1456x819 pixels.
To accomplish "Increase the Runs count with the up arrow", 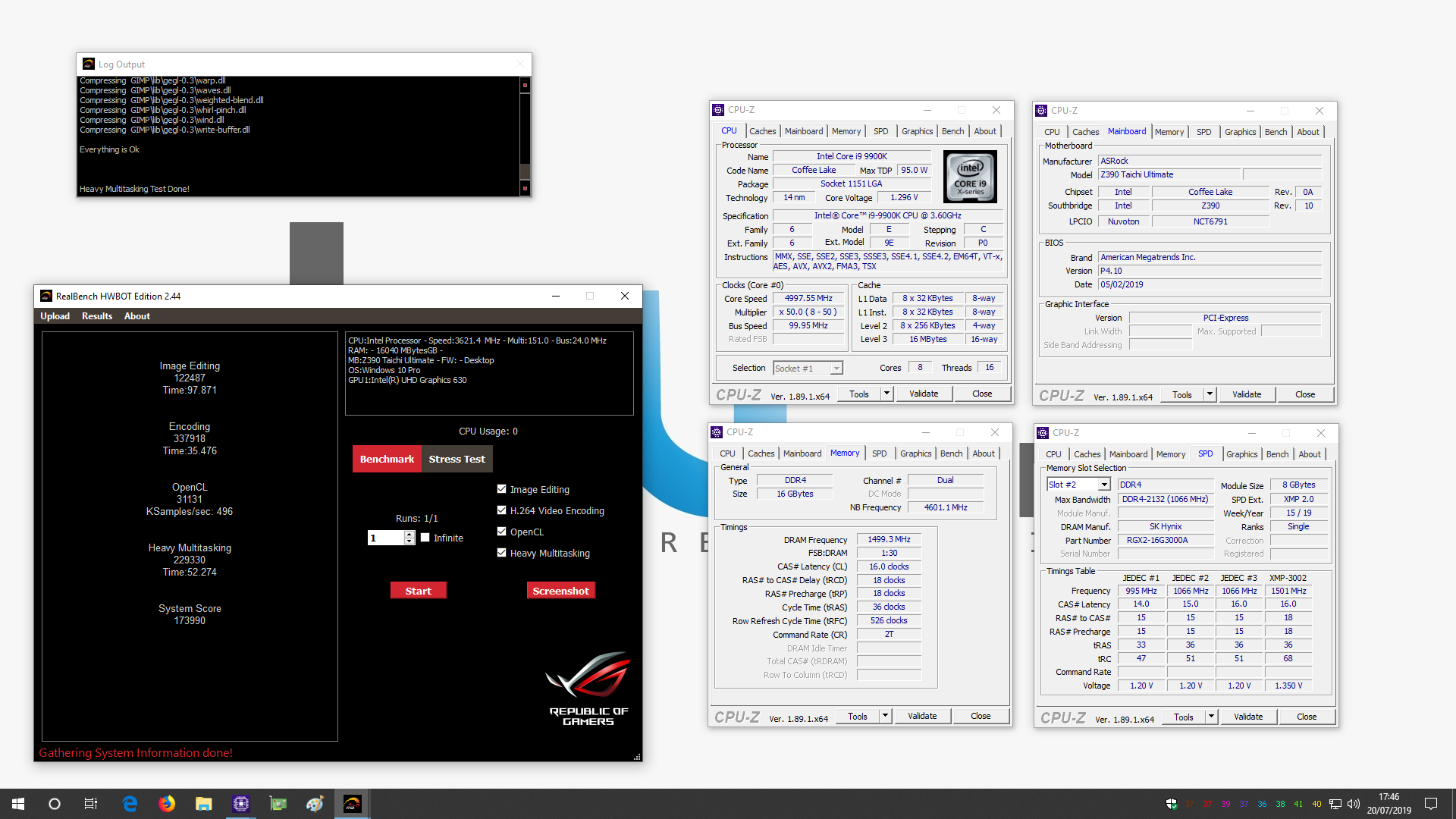I will point(409,534).
